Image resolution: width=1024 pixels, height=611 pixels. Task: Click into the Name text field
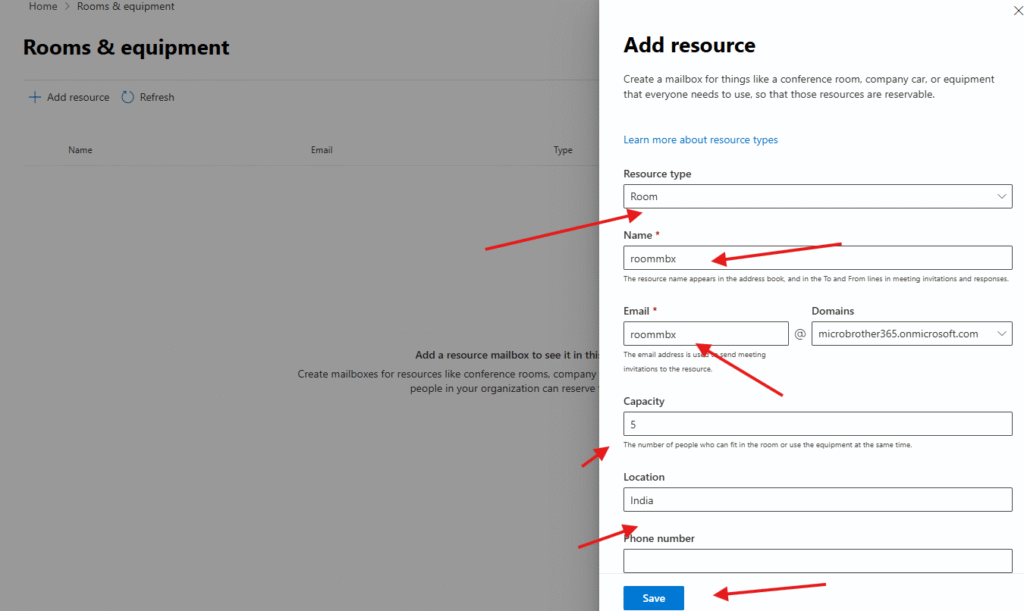[817, 258]
